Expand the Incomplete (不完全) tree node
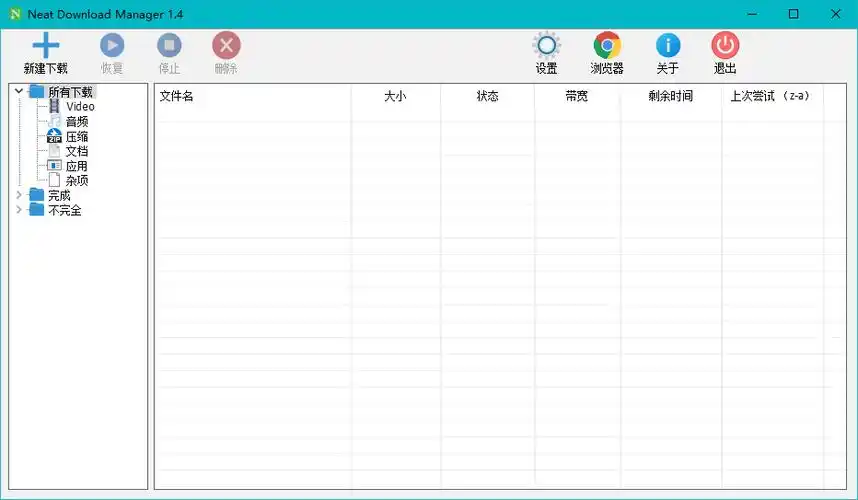The height and width of the screenshot is (500, 858). [x=19, y=210]
